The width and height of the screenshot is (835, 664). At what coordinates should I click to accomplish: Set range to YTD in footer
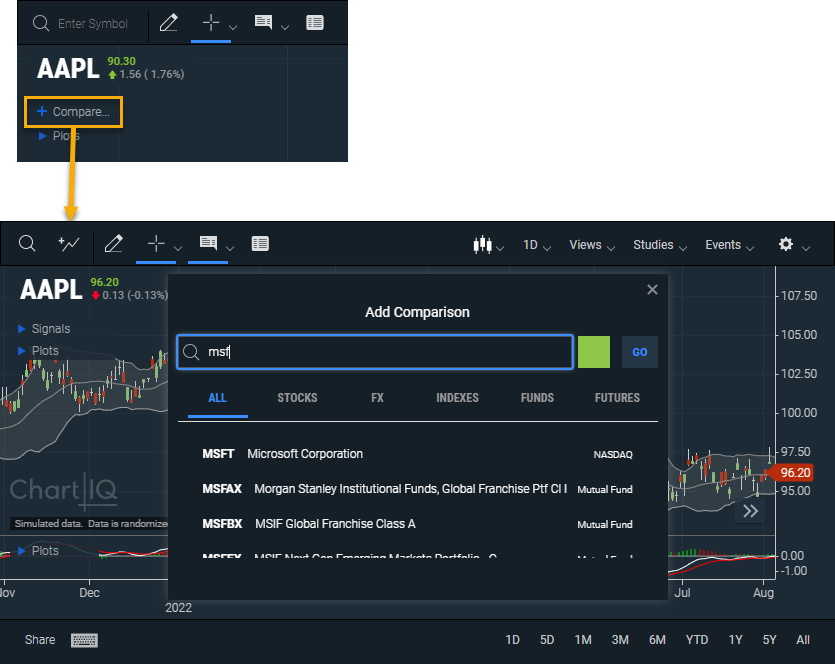[697, 640]
